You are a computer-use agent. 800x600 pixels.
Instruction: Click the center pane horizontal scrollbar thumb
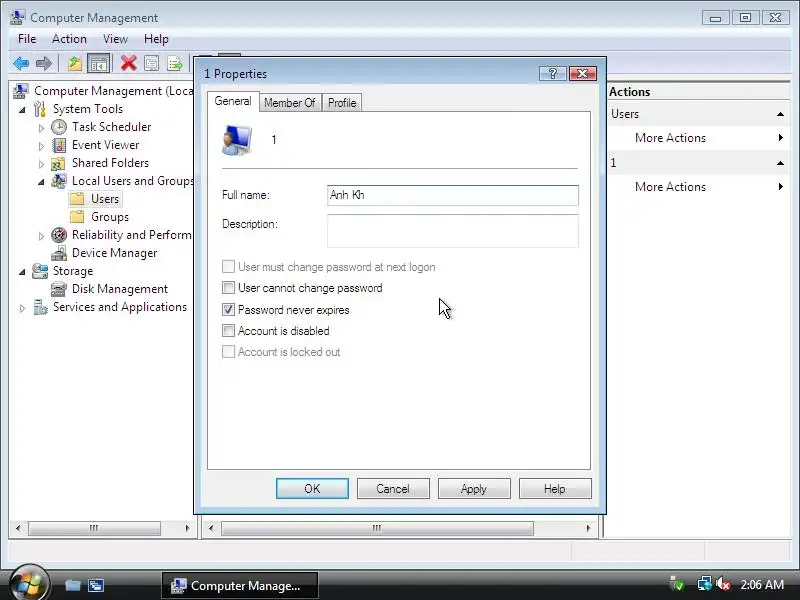(x=378, y=528)
